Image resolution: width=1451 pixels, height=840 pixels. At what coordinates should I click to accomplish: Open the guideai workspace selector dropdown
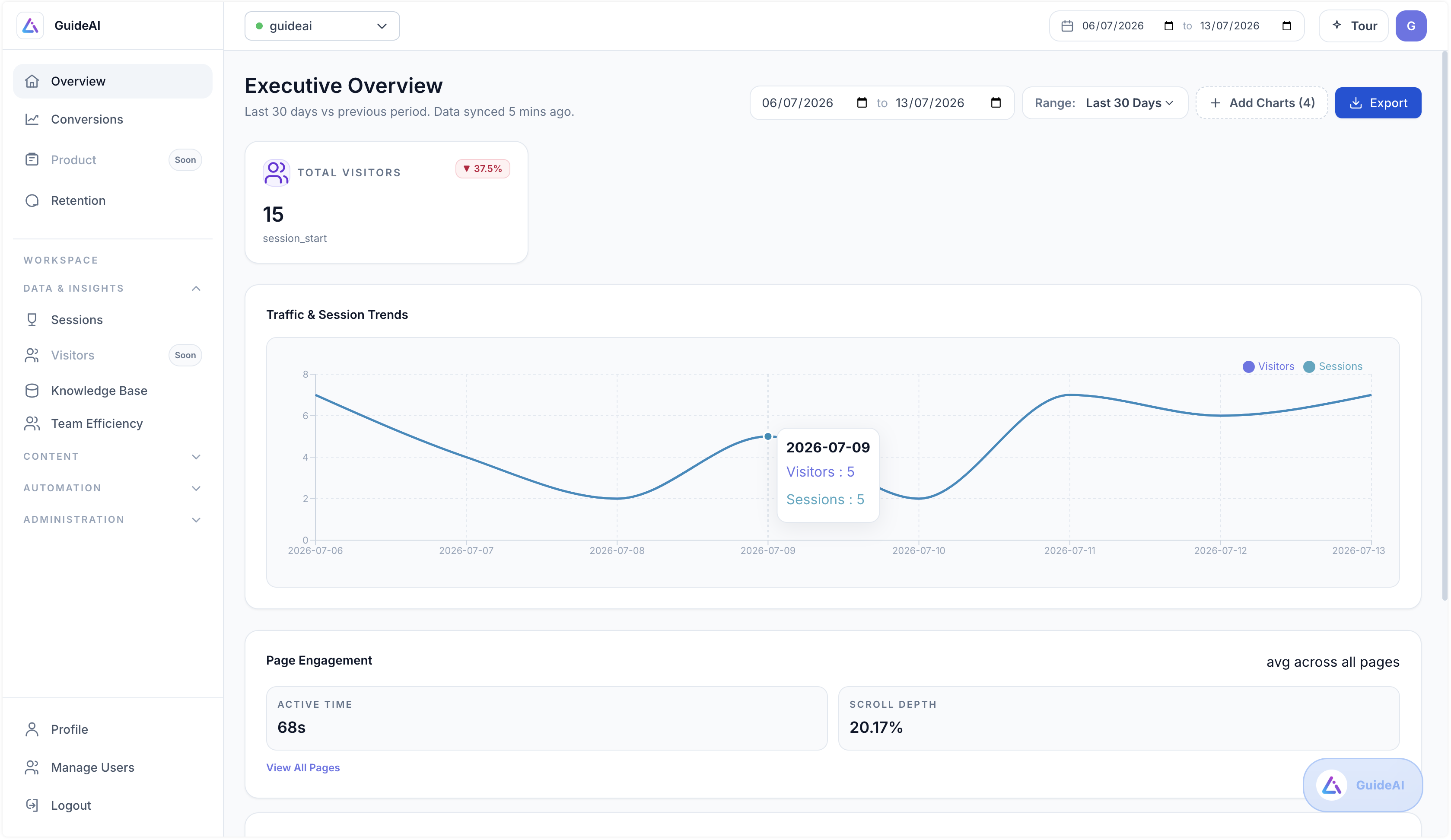pyautogui.click(x=322, y=26)
